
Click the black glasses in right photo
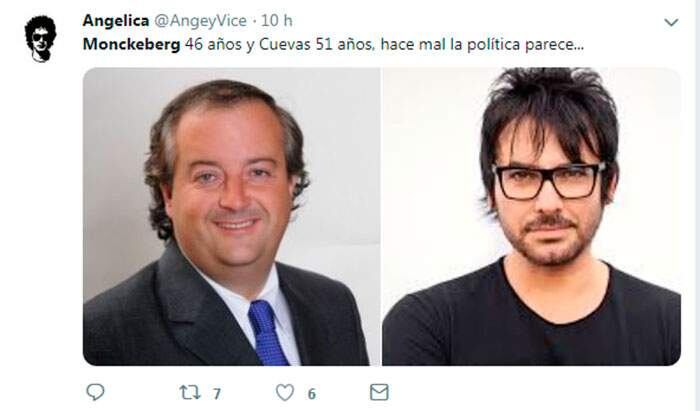tap(549, 181)
